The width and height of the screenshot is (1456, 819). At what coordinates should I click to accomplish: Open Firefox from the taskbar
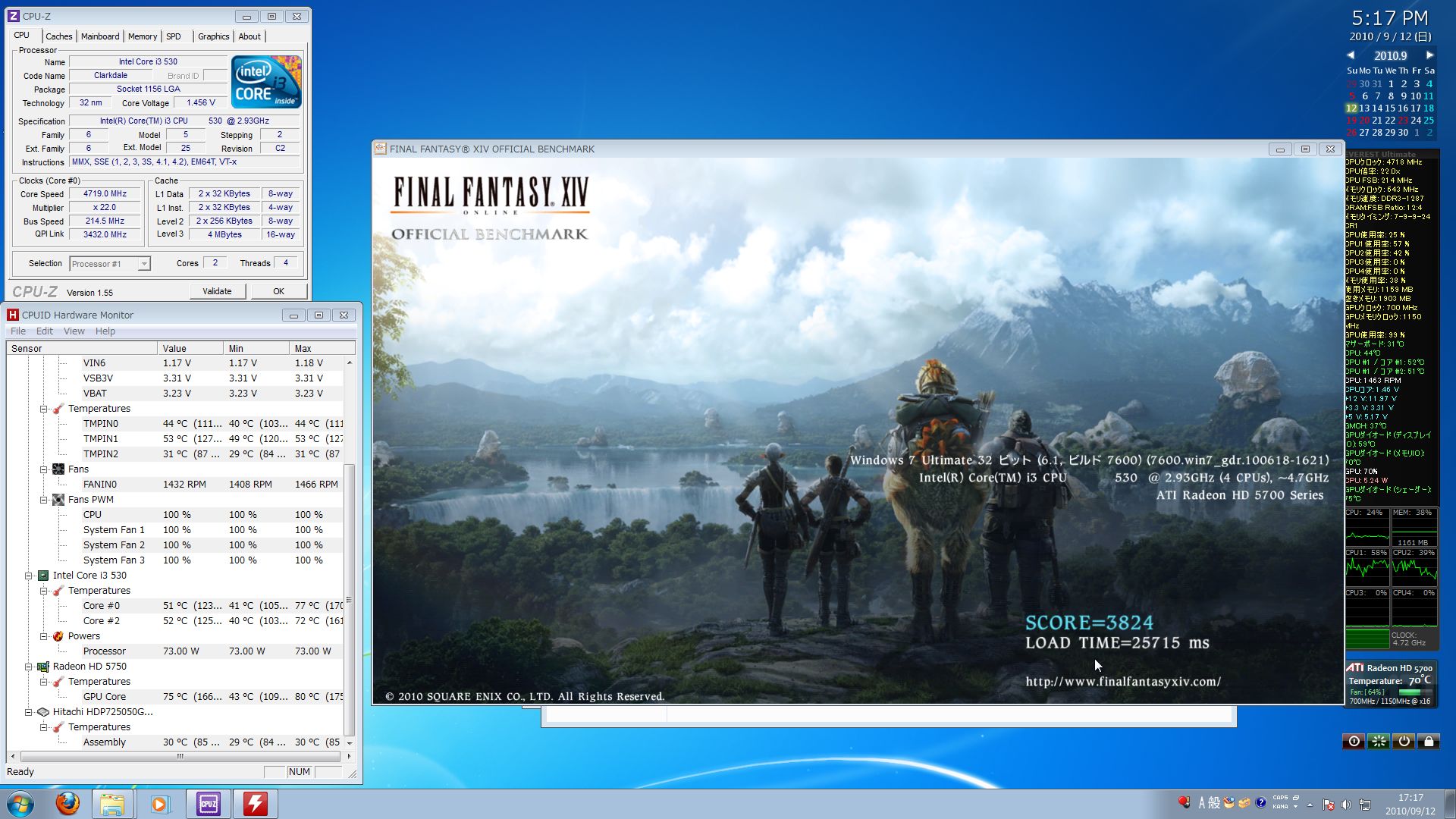tap(67, 803)
